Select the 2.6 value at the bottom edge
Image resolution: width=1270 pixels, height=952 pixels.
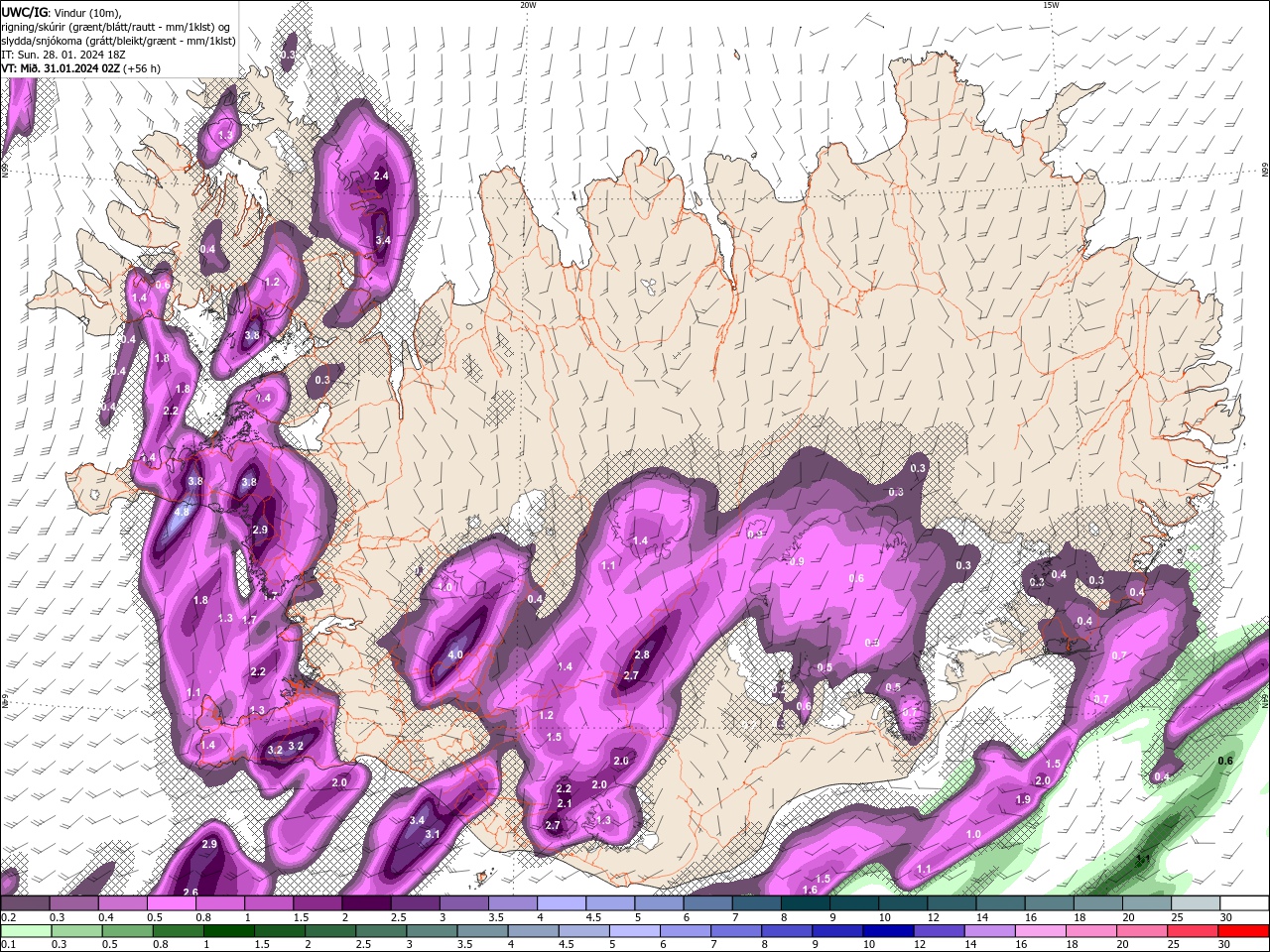point(190,892)
